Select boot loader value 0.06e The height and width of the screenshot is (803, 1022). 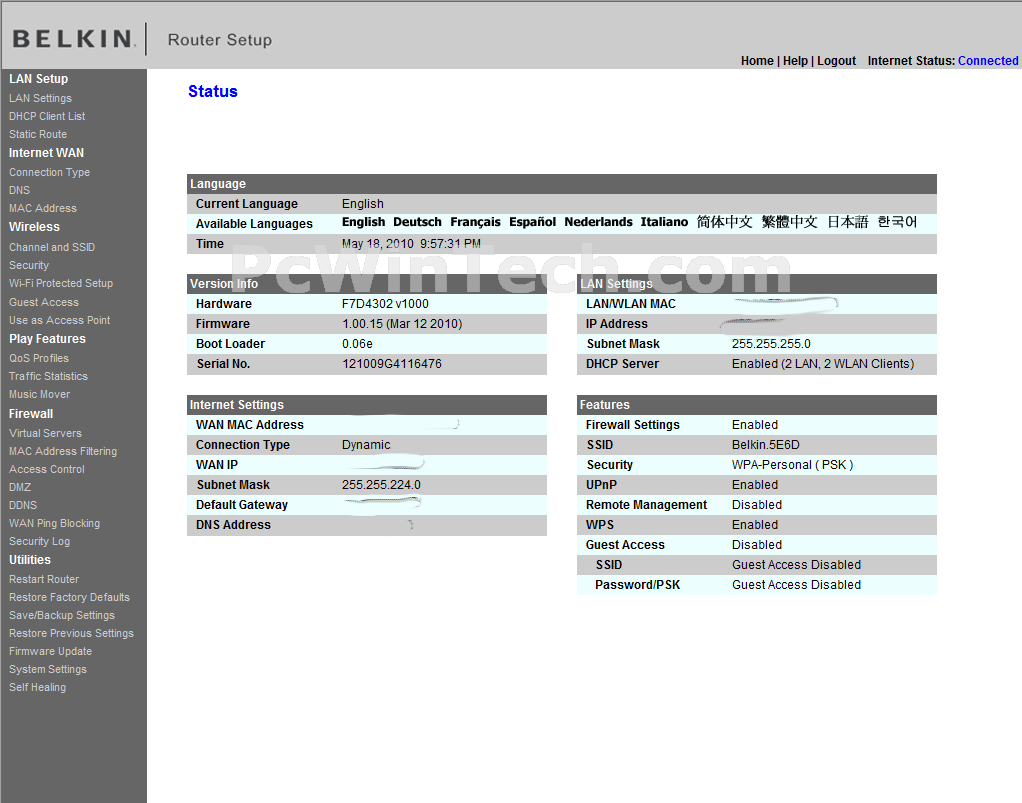[x=357, y=343]
